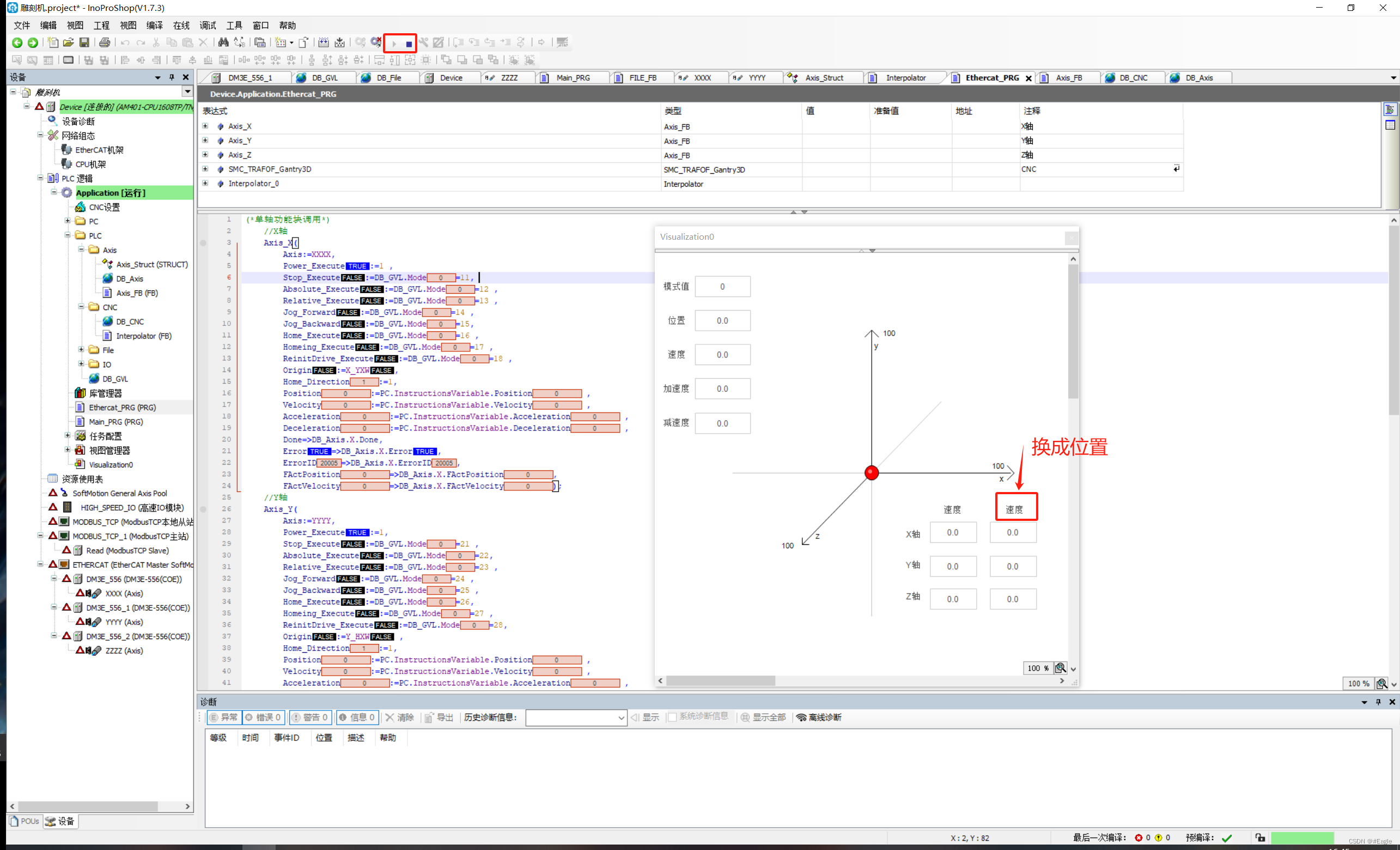Click the 模式值 input field
This screenshot has width=1400, height=850.
[722, 287]
